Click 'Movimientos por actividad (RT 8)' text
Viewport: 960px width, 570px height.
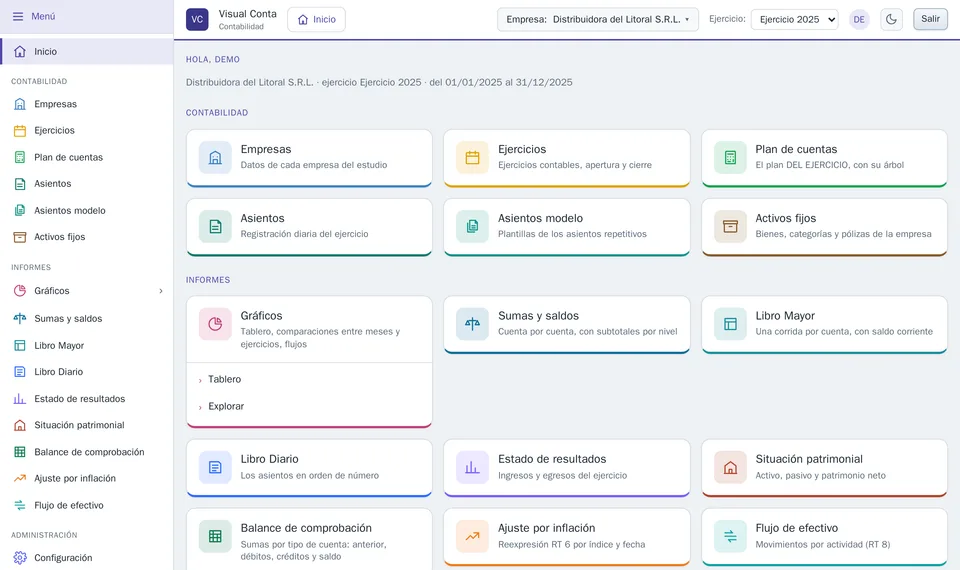coord(822,544)
